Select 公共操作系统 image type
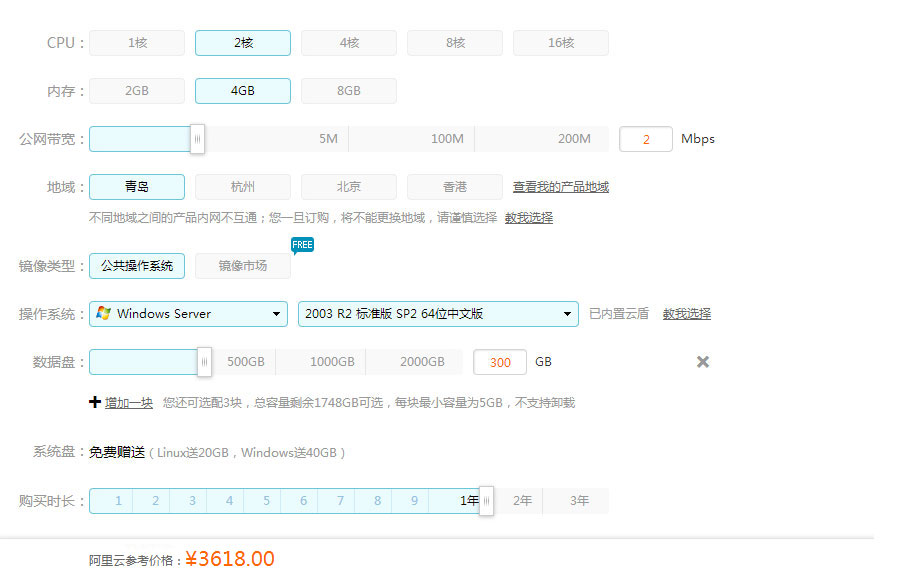This screenshot has width=901, height=585. (137, 266)
